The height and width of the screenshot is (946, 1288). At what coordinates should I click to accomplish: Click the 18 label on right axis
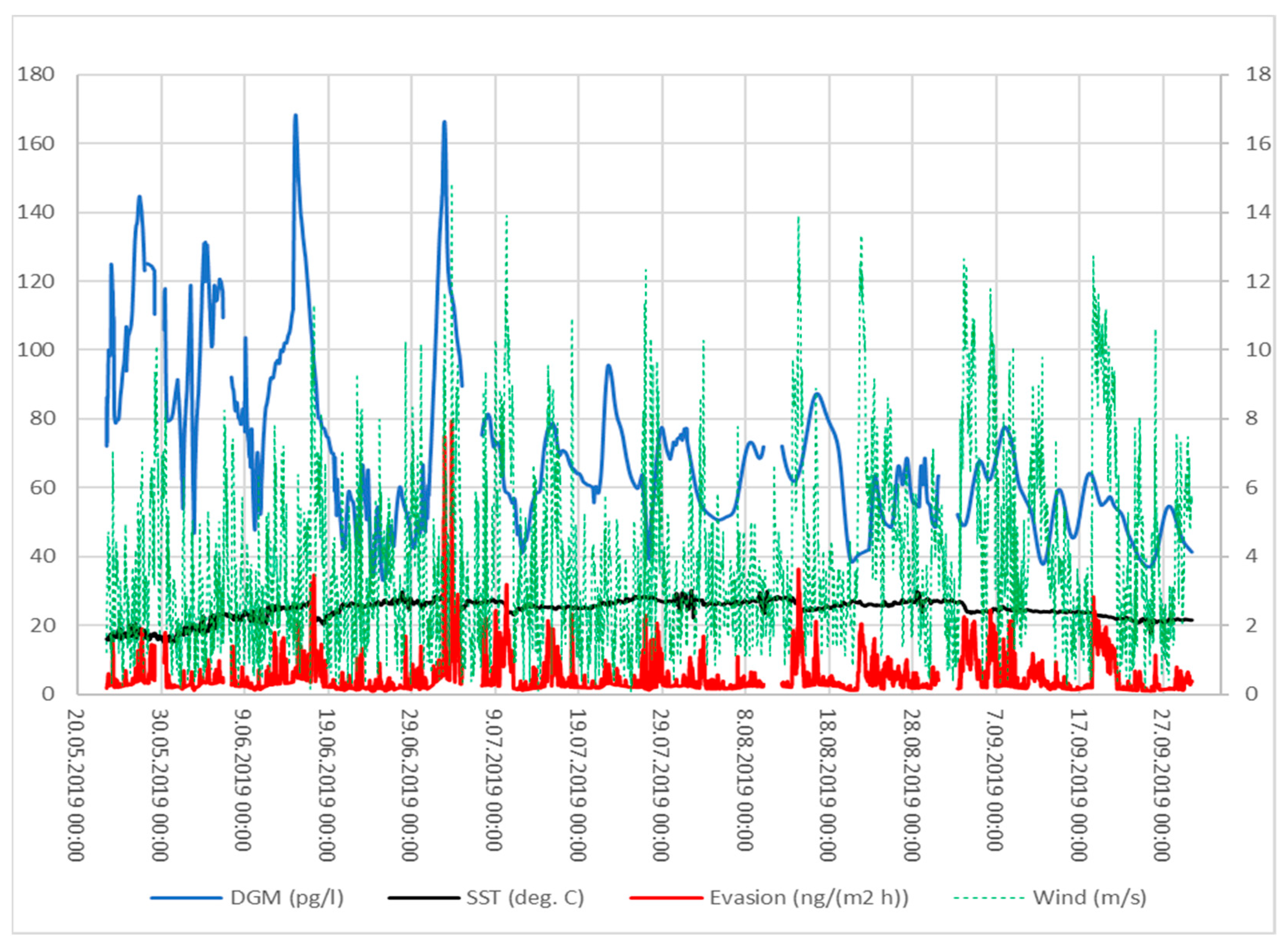pyautogui.click(x=1258, y=74)
